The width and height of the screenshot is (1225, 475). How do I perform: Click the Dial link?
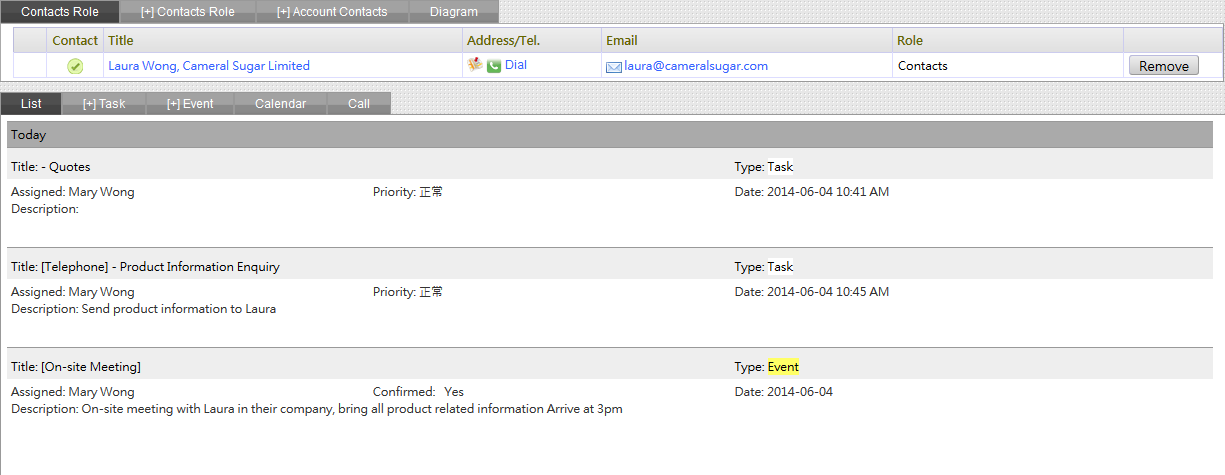click(x=516, y=65)
